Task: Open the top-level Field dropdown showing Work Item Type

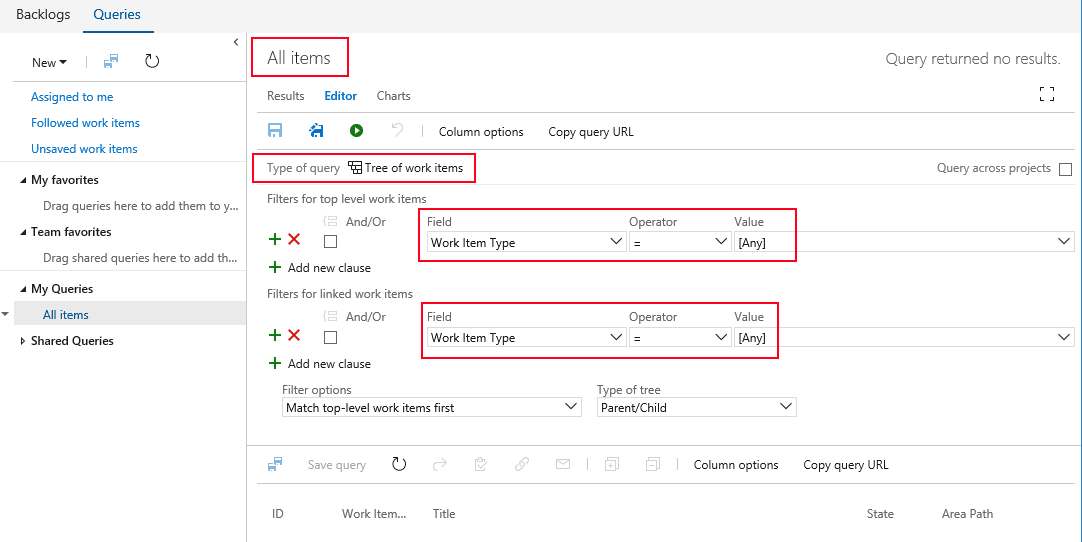Action: pos(526,242)
